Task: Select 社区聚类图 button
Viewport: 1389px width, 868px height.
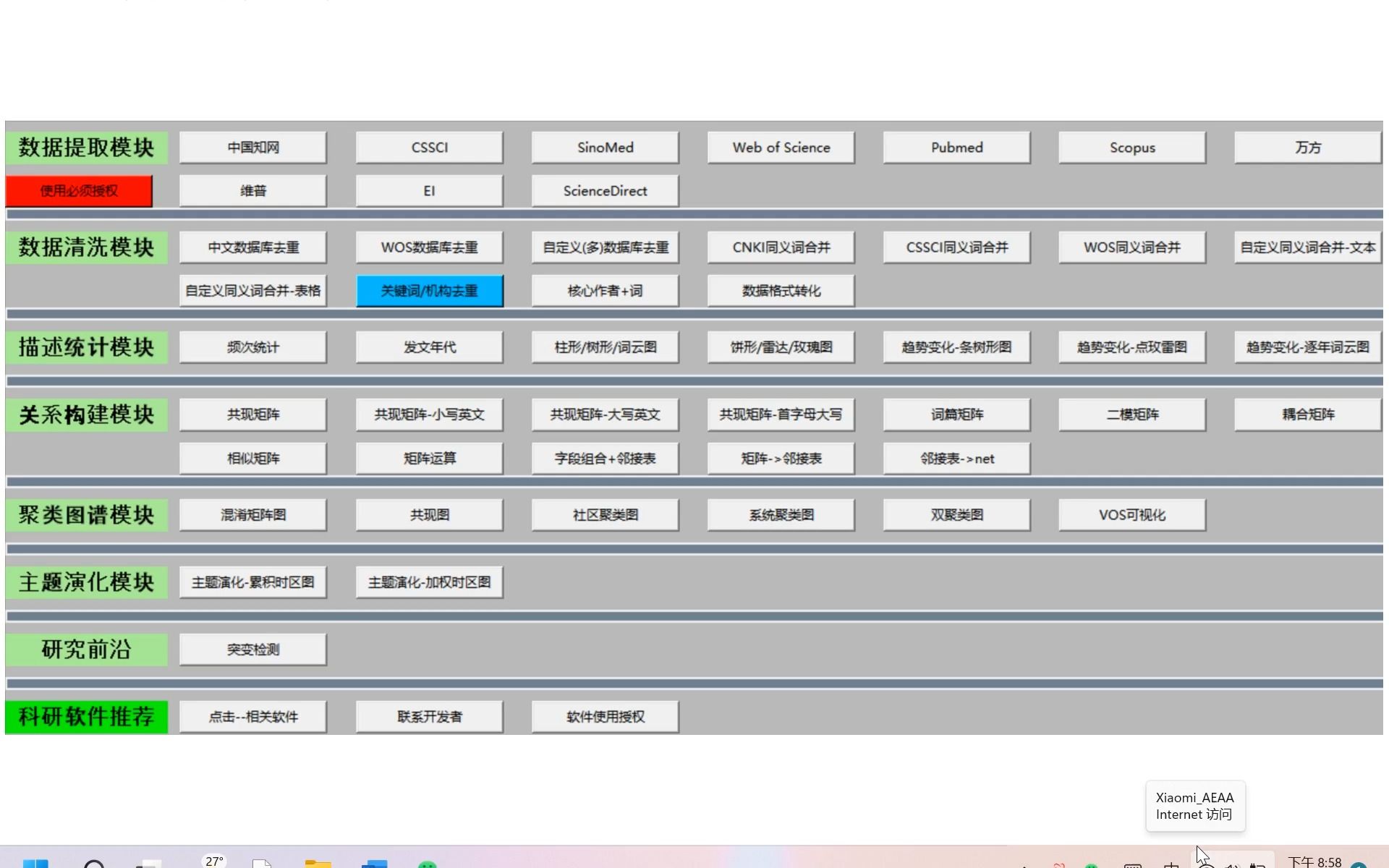Action: click(x=606, y=515)
